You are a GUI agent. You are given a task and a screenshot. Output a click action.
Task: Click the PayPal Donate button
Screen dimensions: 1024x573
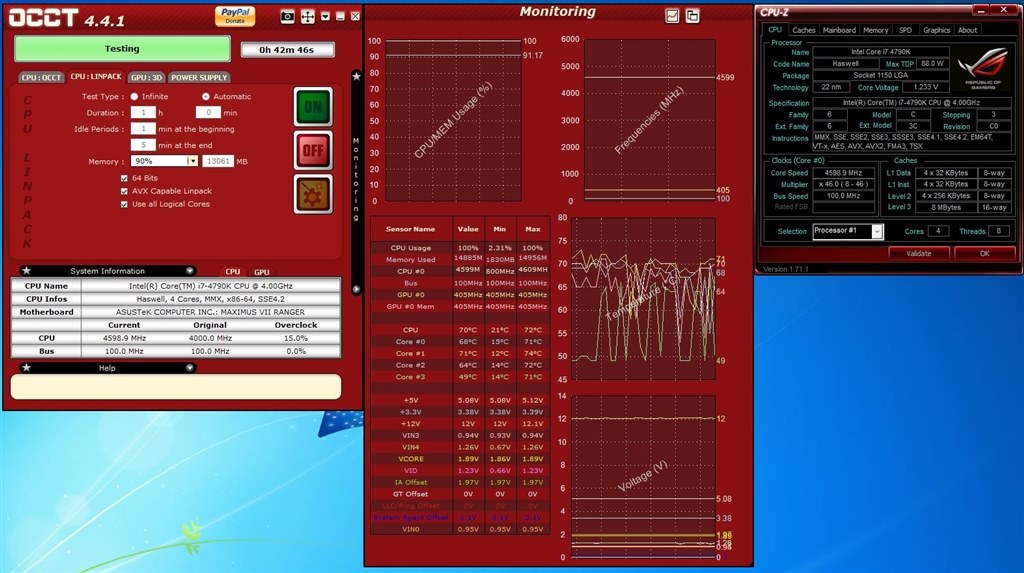[235, 16]
